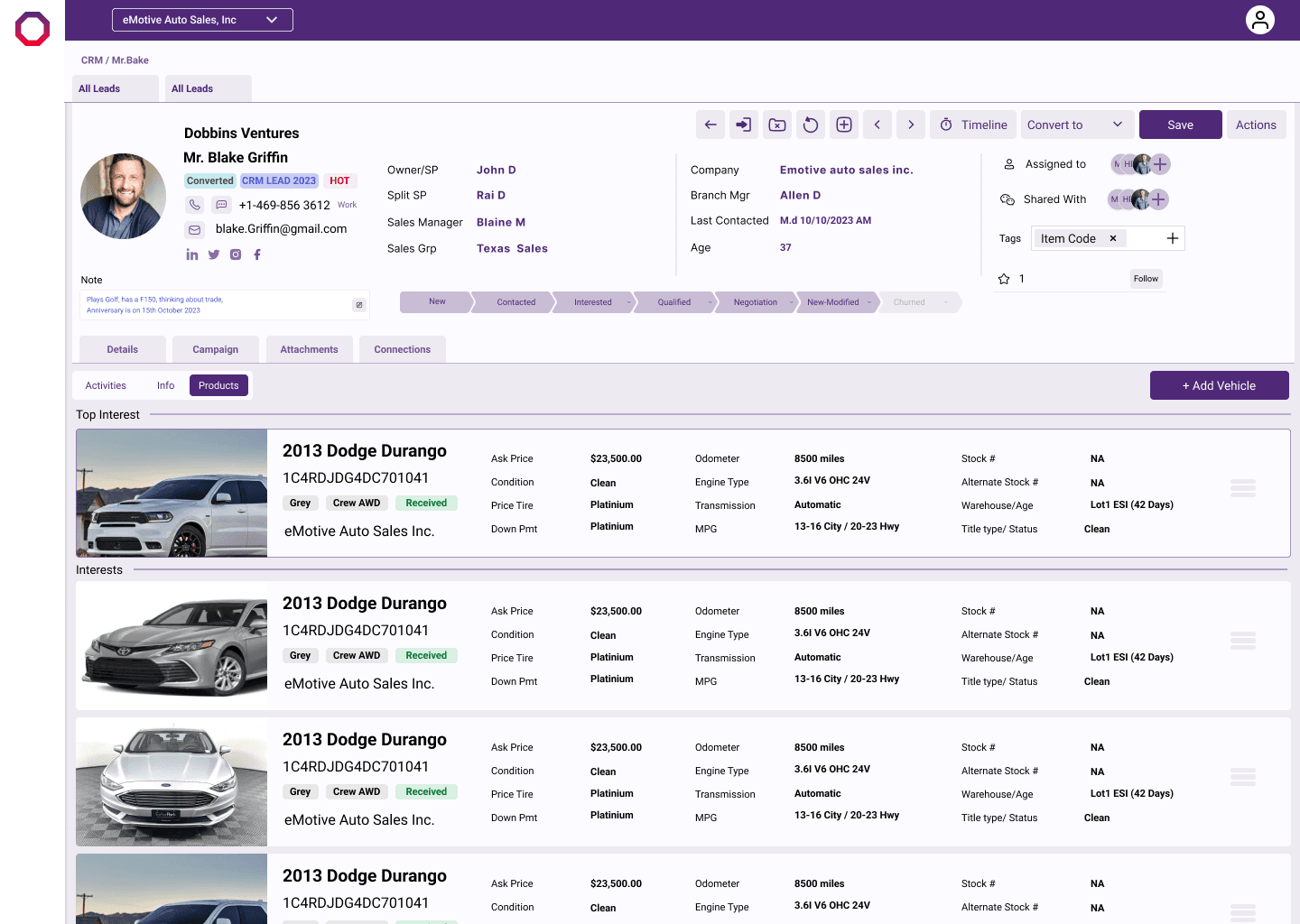
Task: Open the Top Interest Dodge Durango photo
Action: [172, 493]
